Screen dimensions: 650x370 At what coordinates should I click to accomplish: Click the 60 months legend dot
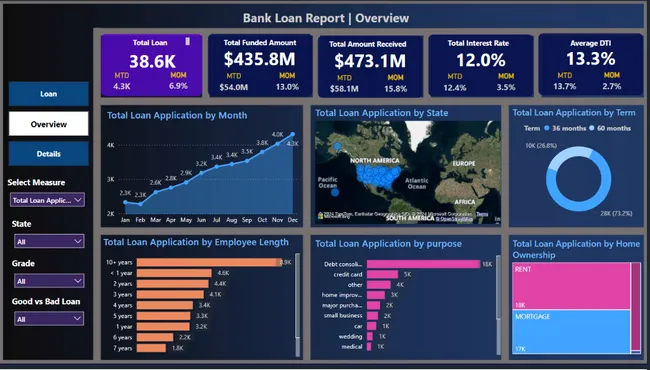pos(592,128)
